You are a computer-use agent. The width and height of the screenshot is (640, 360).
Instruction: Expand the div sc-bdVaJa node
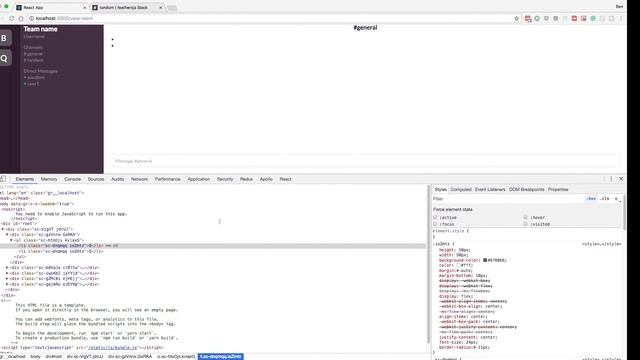[7, 268]
